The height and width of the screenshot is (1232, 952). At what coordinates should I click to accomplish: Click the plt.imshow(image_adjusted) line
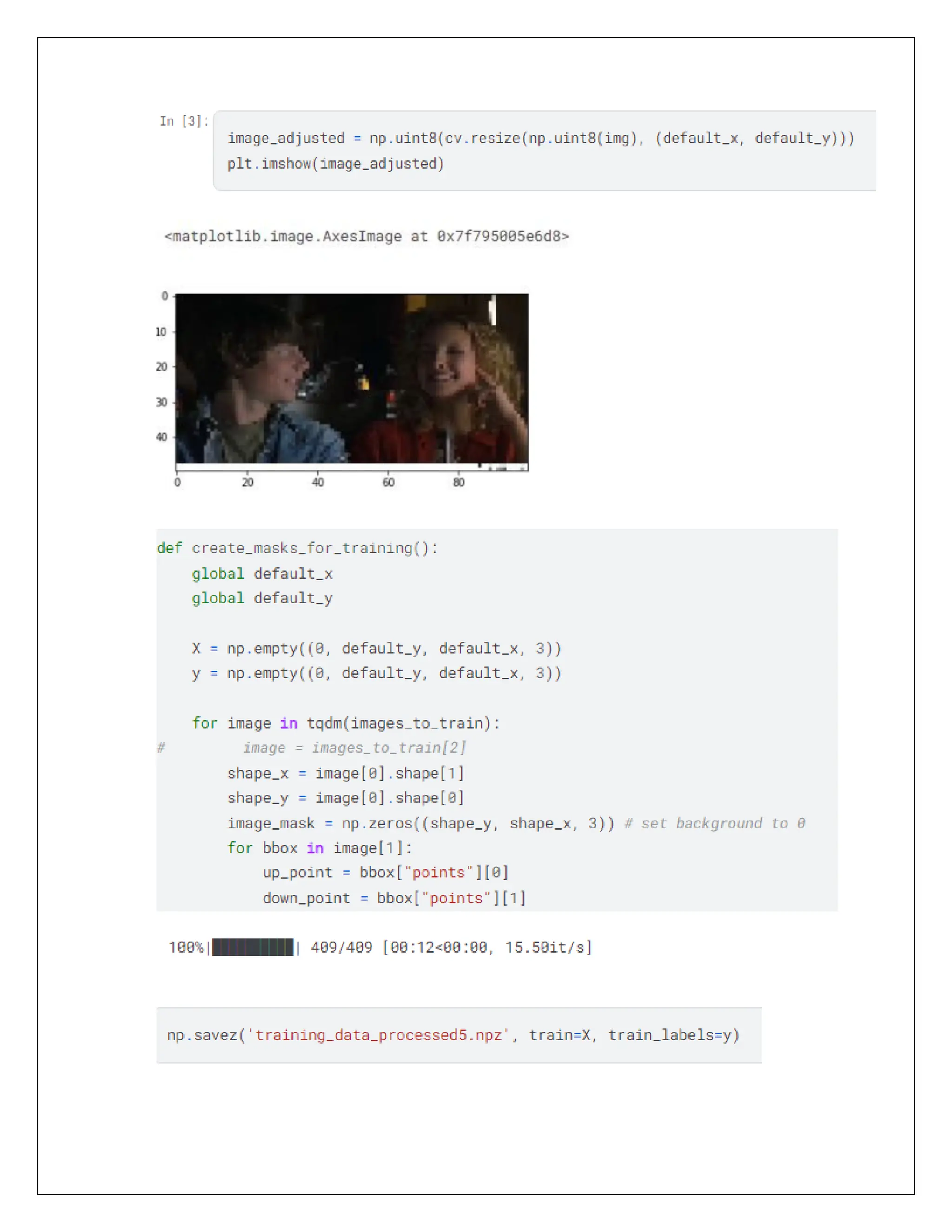click(x=336, y=164)
